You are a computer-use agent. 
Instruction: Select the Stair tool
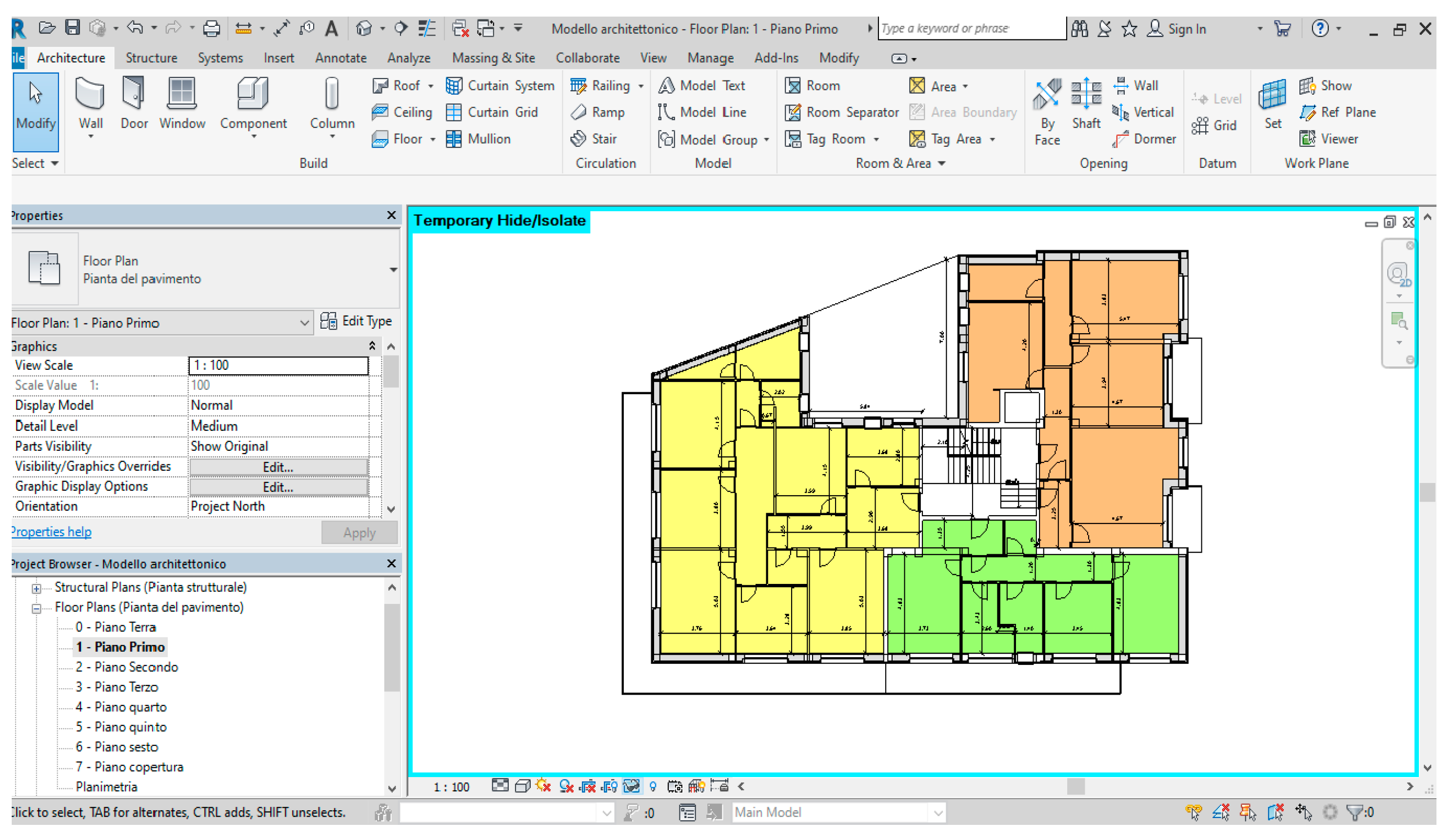click(594, 139)
